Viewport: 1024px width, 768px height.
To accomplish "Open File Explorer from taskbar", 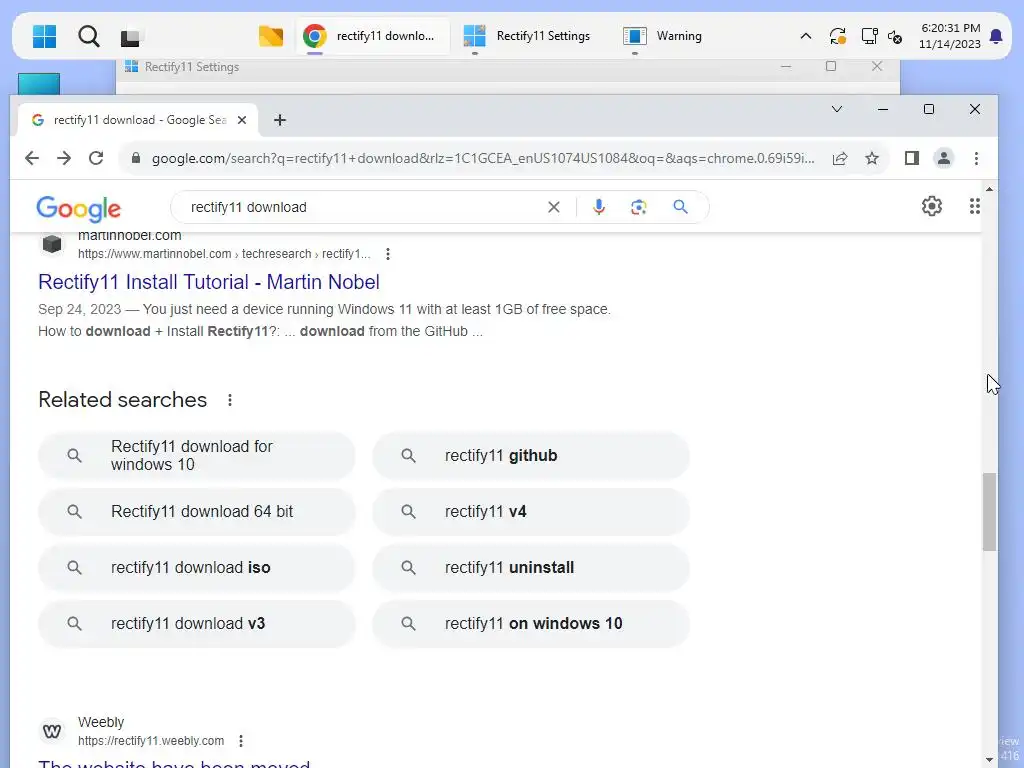I will [271, 36].
